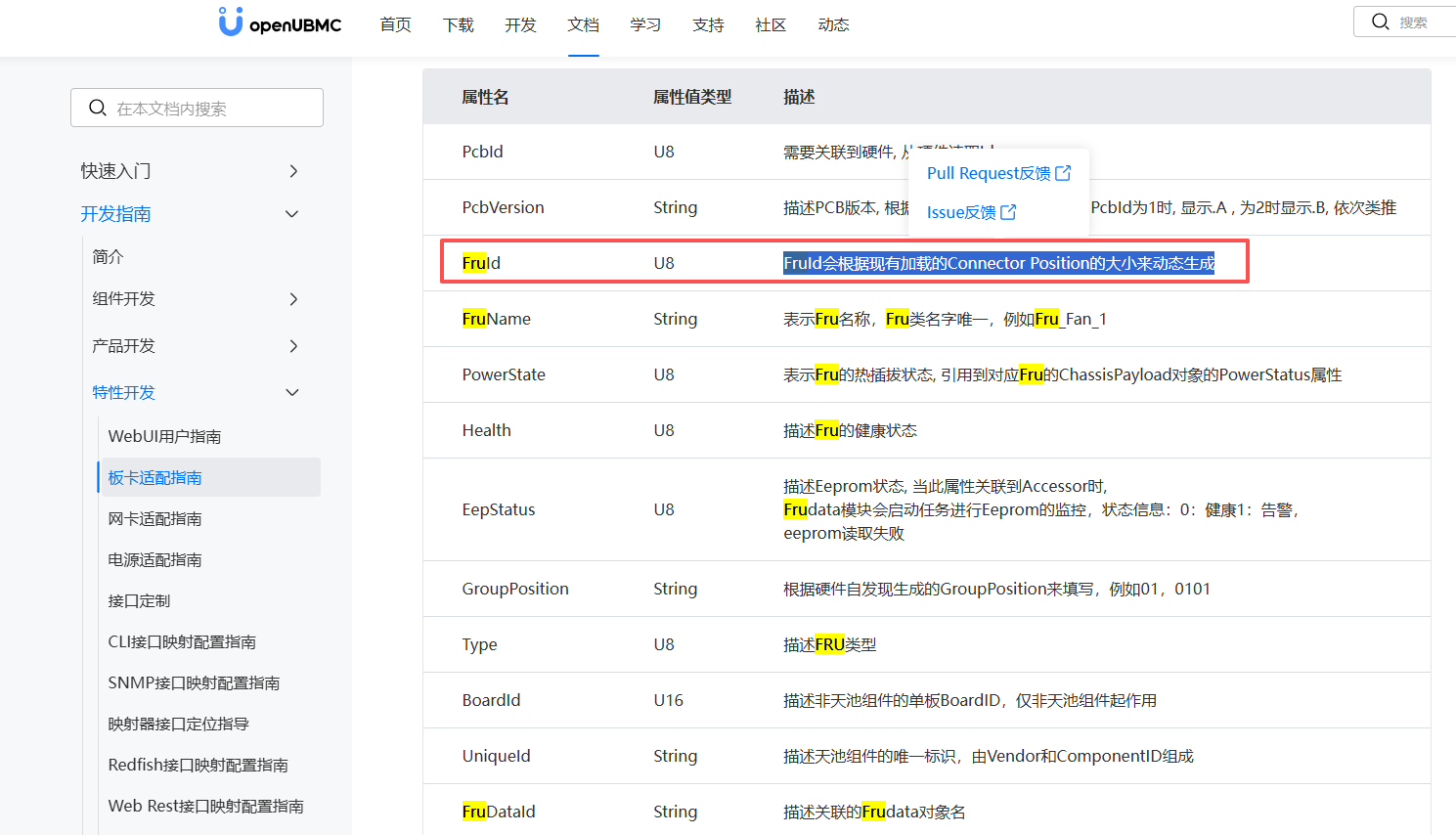The width and height of the screenshot is (1456, 835).
Task: Open the Pull Request反馈 link
Action: coord(988,173)
